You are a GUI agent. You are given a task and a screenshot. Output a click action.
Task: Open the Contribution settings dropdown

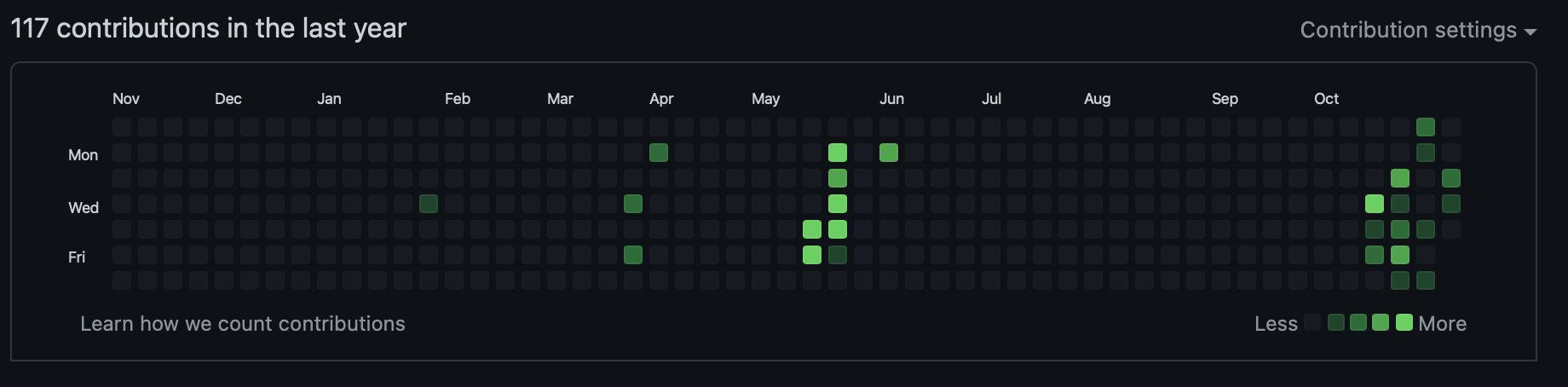[1417, 31]
